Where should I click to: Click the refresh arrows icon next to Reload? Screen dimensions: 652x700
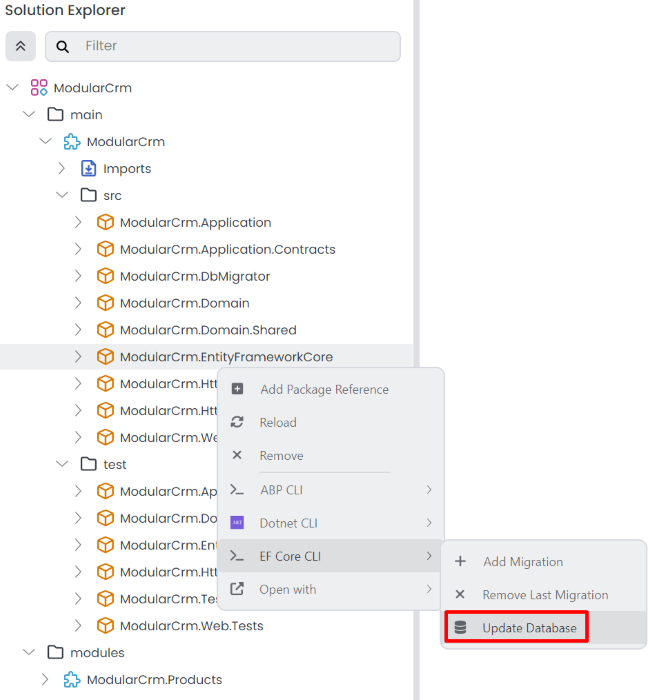point(237,422)
